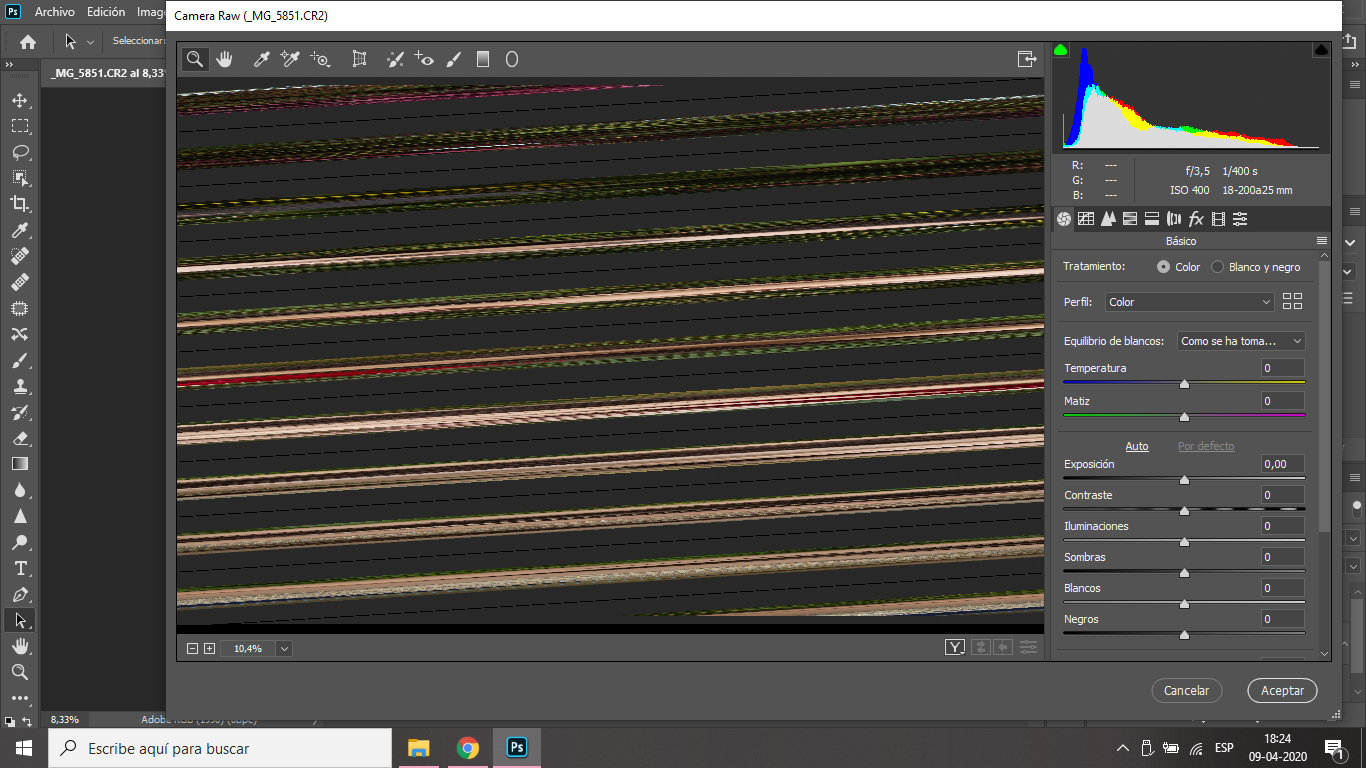Viewport: 1366px width, 768px height.
Task: Open the Archivo menu in Photoshop
Action: click(54, 12)
